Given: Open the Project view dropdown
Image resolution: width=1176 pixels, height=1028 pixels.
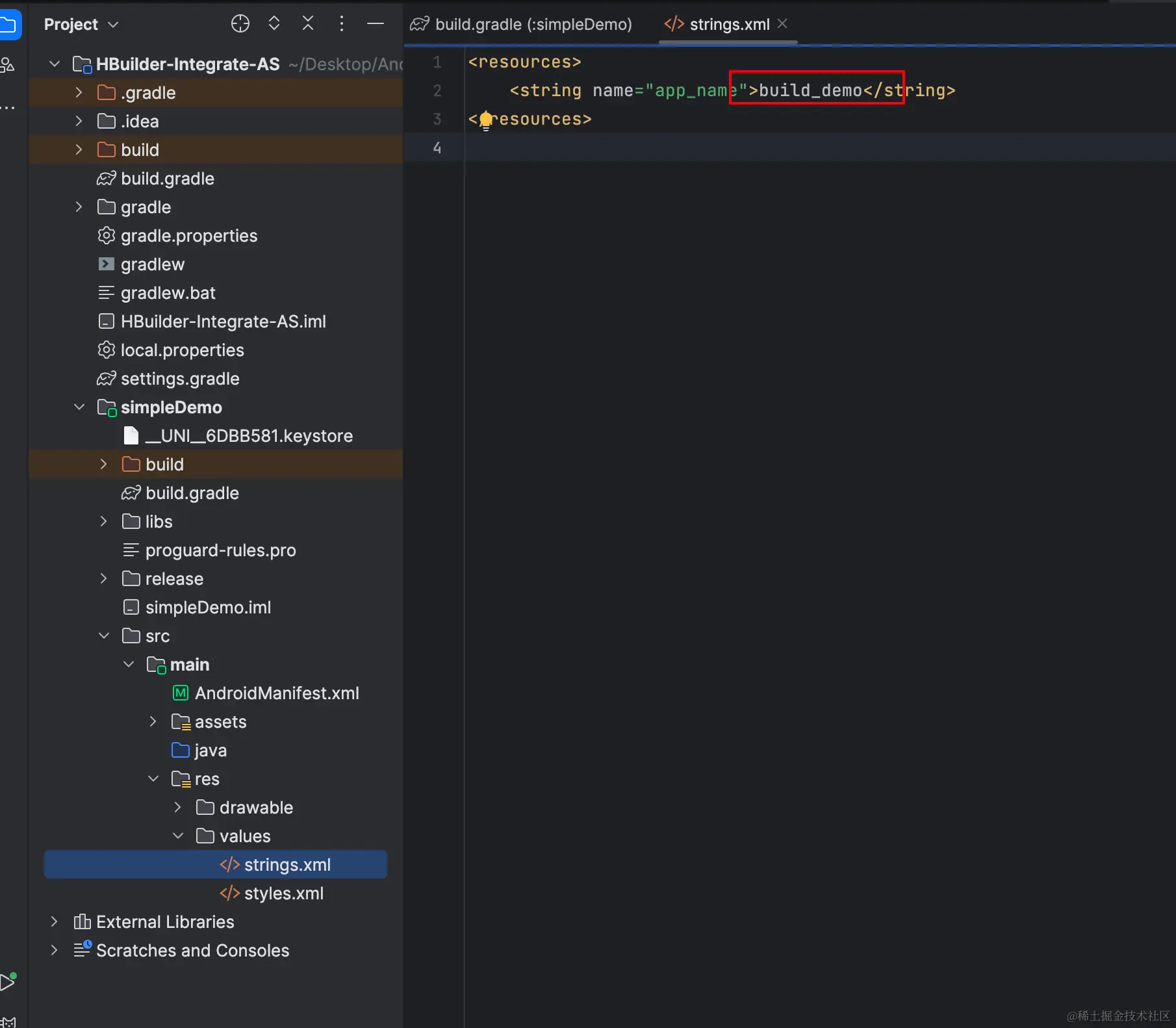Looking at the screenshot, I should pyautogui.click(x=81, y=25).
